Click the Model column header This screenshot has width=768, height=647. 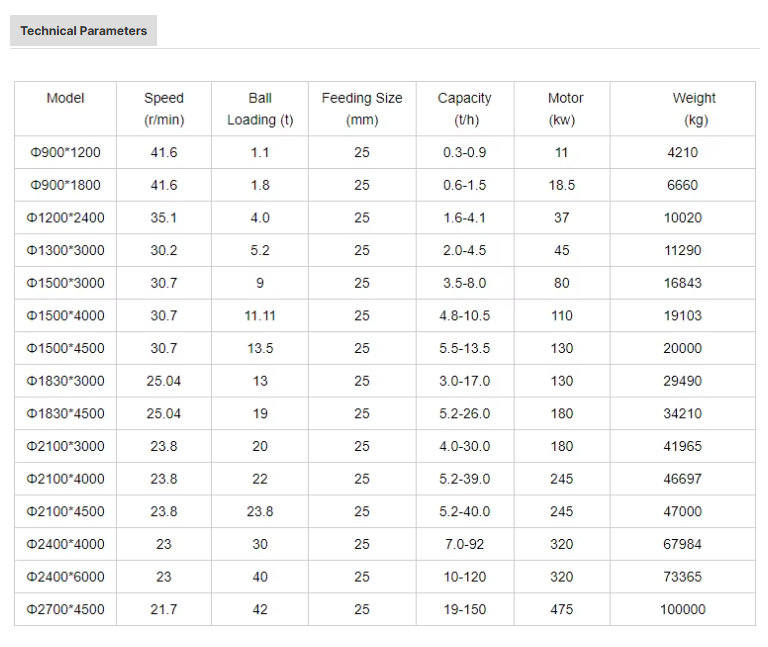pyautogui.click(x=65, y=98)
